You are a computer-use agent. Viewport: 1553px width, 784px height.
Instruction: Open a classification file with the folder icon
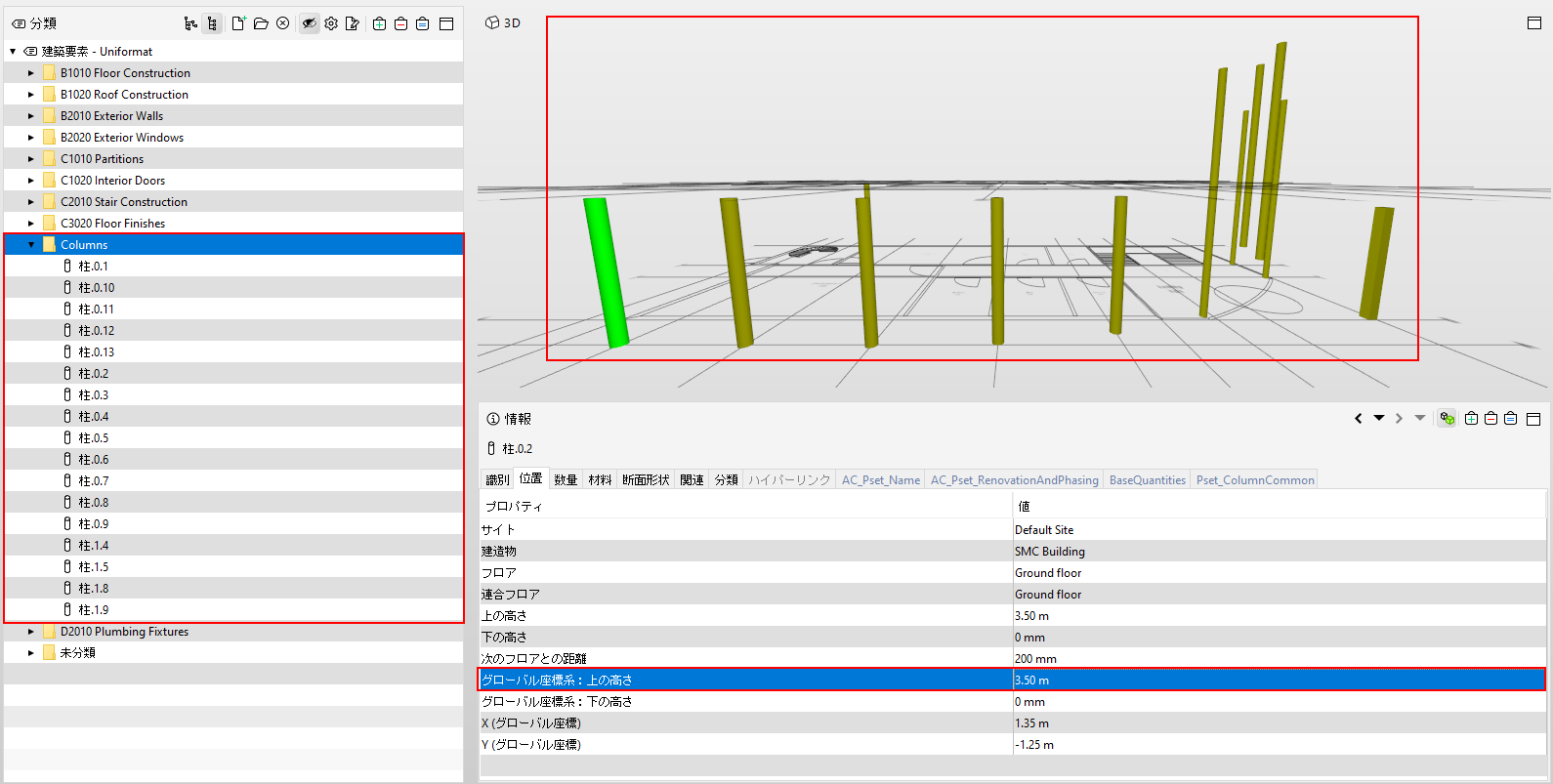(x=261, y=23)
